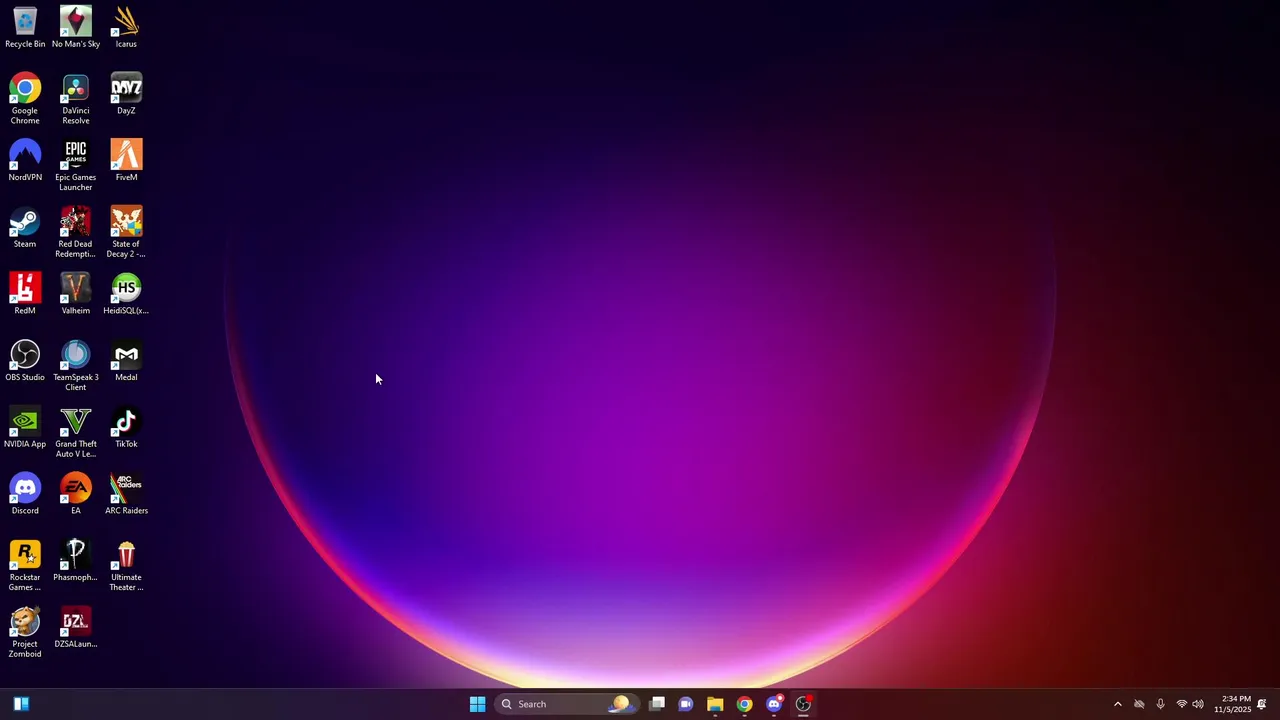This screenshot has height=720, width=1280.
Task: Select the State of Decay 2 shortcut
Action: [x=126, y=232]
